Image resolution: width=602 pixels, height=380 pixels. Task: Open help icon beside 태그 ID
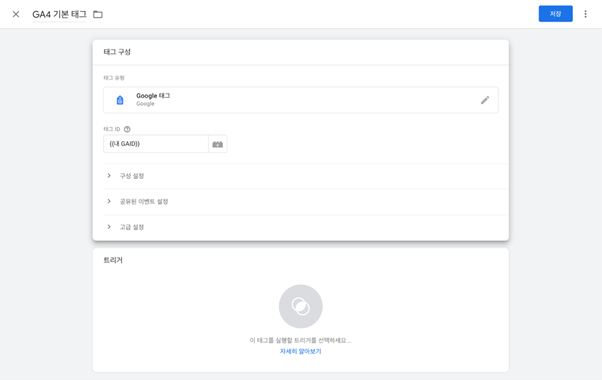[127, 129]
